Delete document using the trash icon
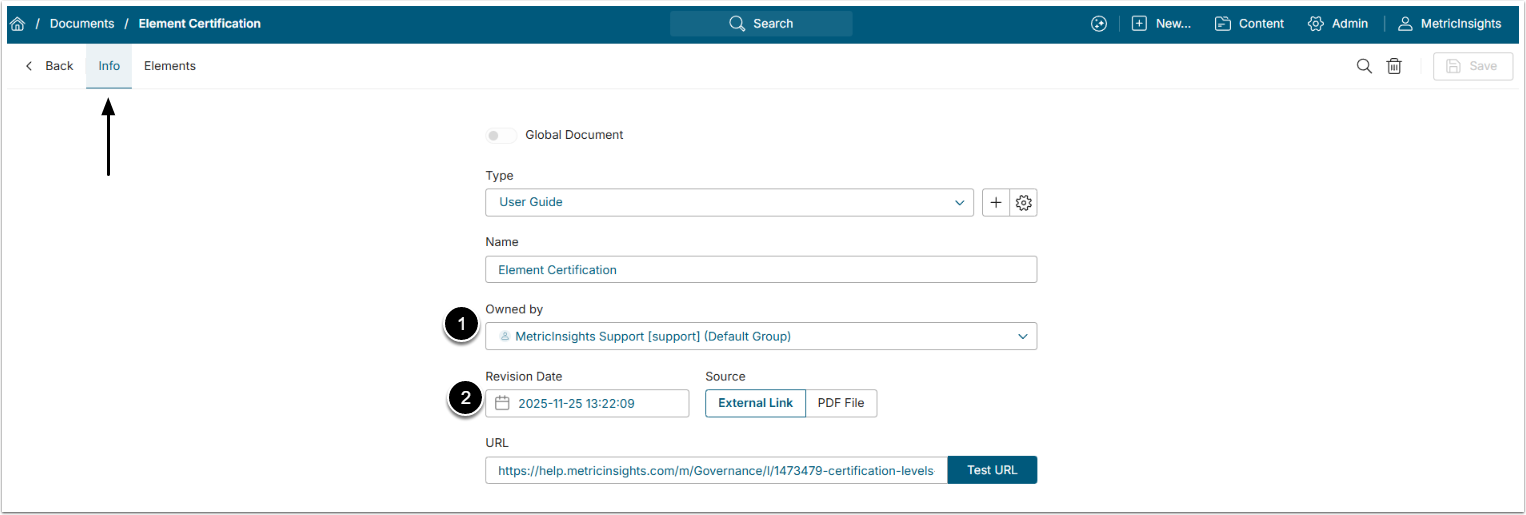This screenshot has width=1526, height=515. tap(1394, 66)
